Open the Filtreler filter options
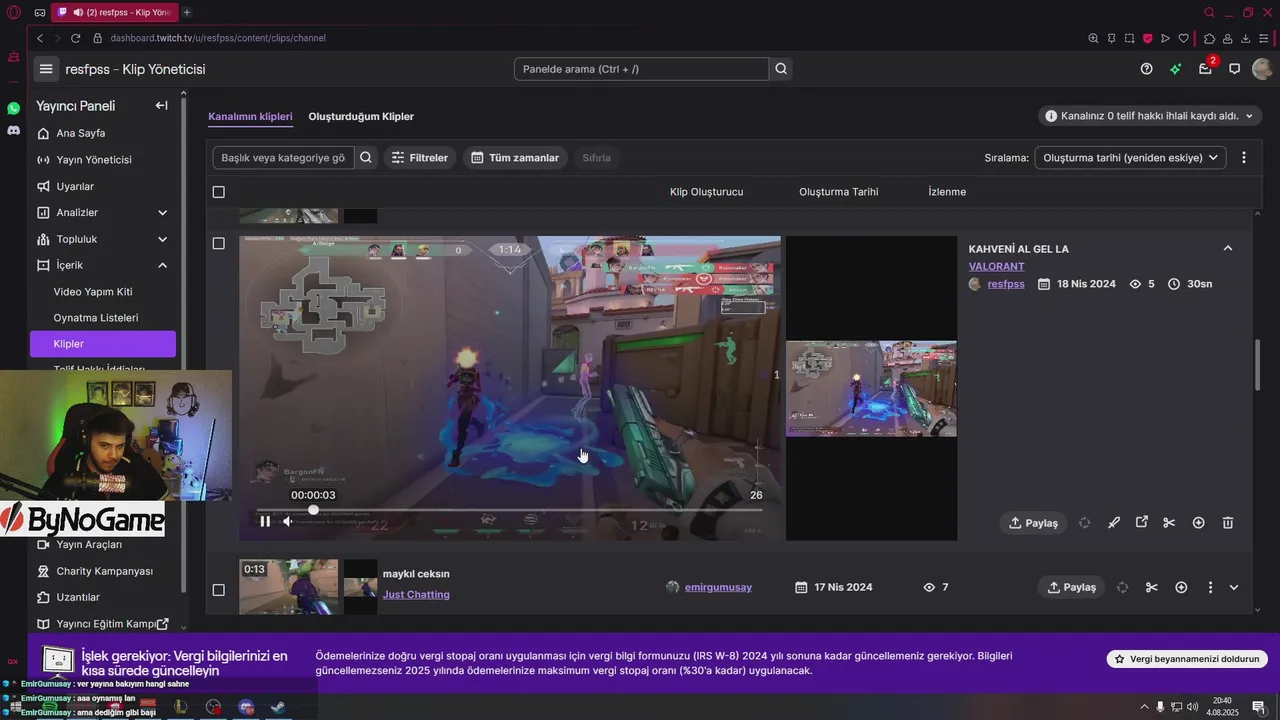 (x=419, y=157)
